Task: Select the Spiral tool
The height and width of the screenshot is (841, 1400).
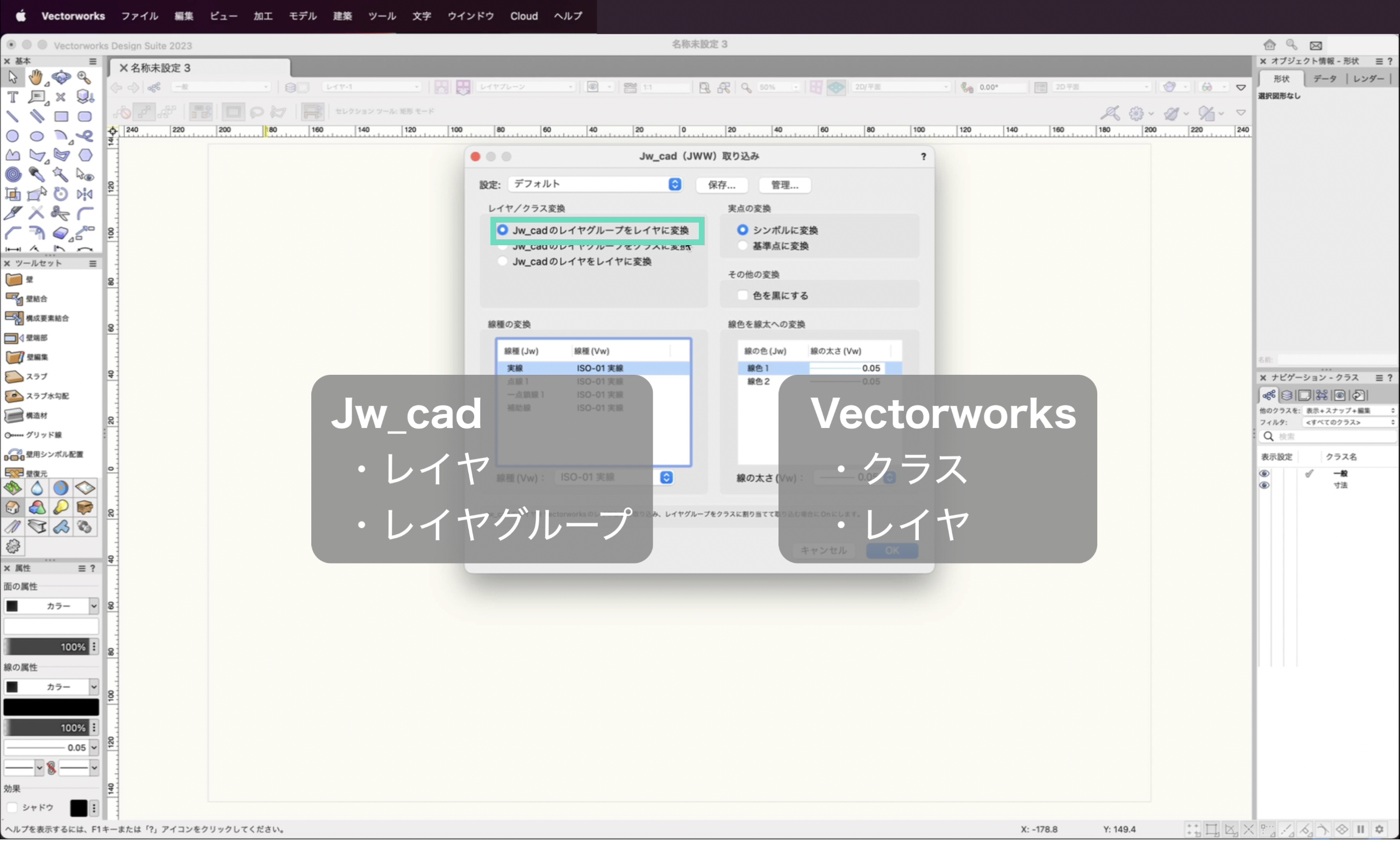Action: (12, 175)
